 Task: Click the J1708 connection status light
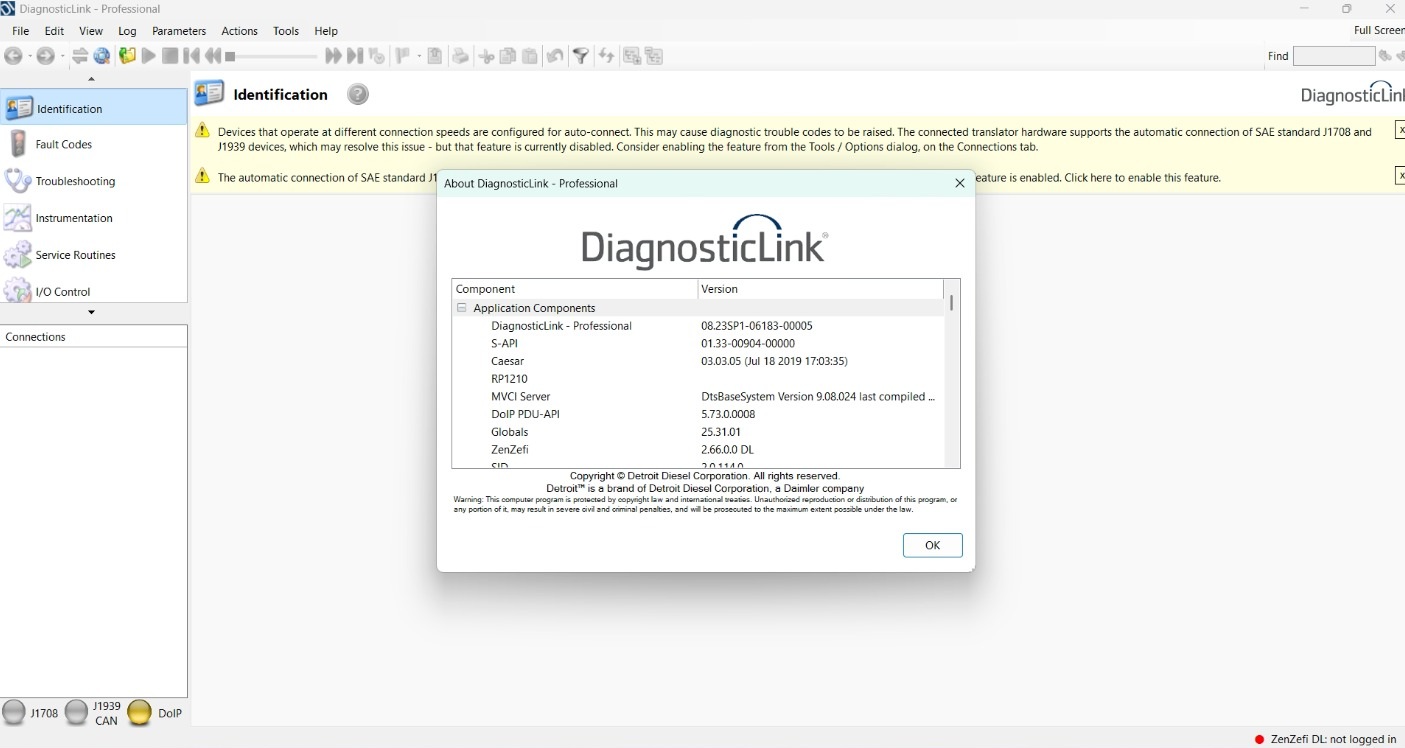point(14,713)
